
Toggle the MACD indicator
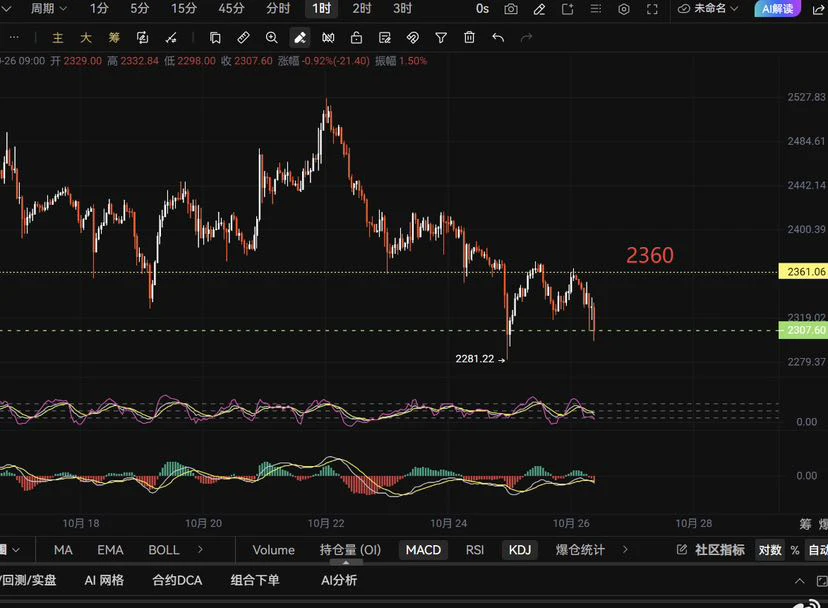click(424, 550)
